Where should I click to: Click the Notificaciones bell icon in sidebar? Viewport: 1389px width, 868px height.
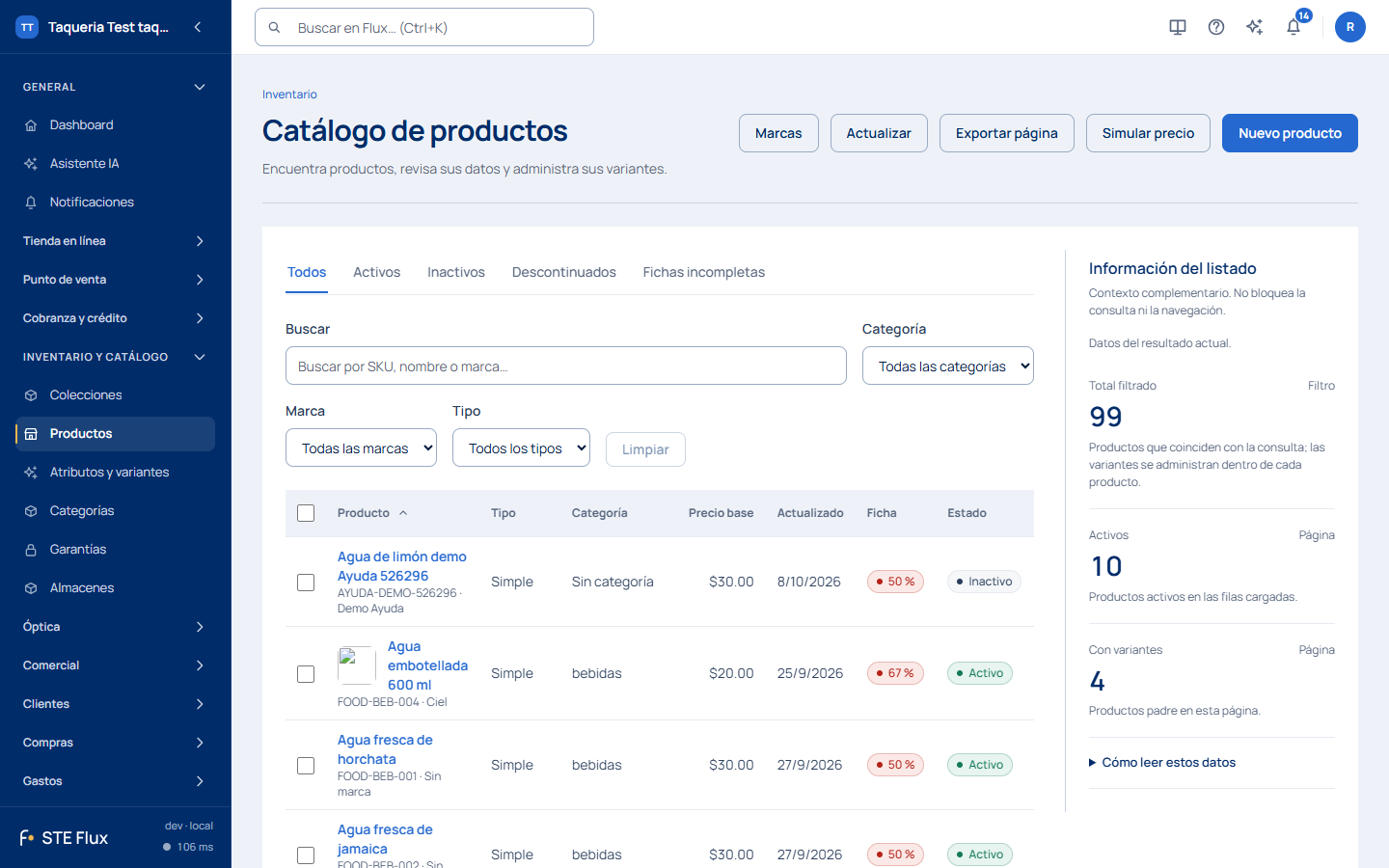[x=31, y=203]
